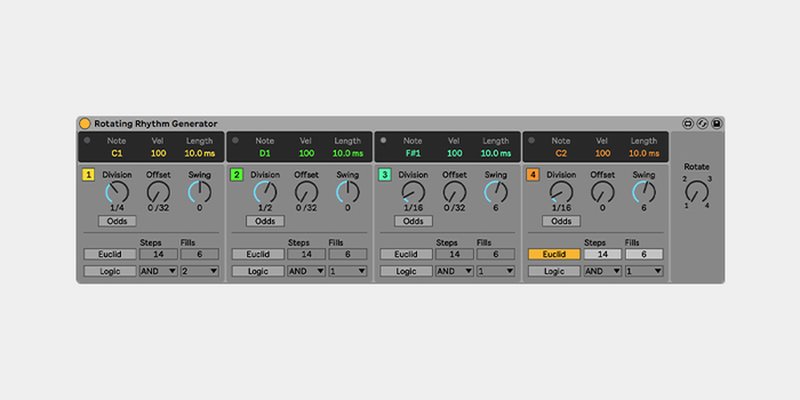Click the C1 note value in channel 1
800x400 pixels.
tap(117, 153)
